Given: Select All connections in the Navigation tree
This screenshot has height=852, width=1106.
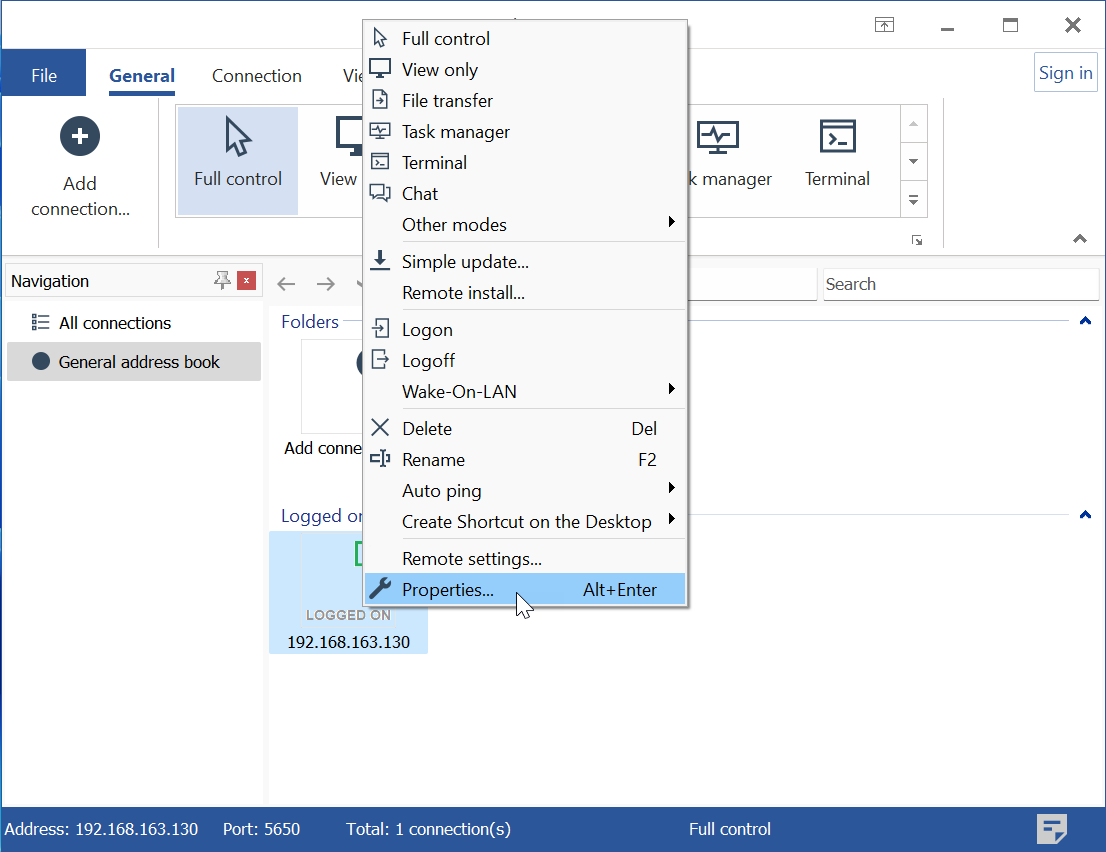Looking at the screenshot, I should click(114, 323).
